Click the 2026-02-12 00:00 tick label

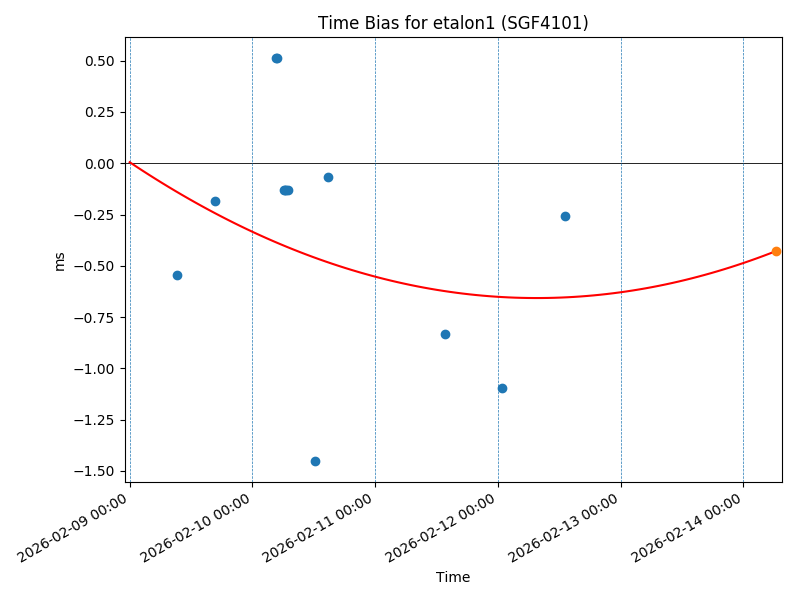(x=443, y=528)
